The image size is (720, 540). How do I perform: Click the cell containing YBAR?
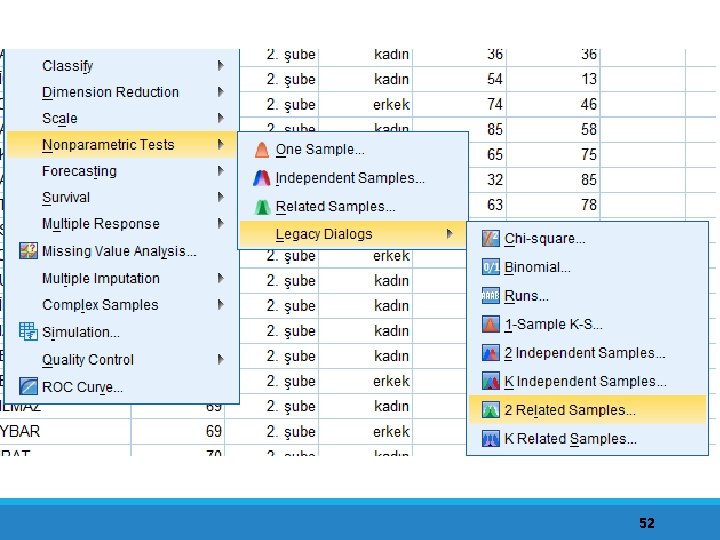pos(65,431)
